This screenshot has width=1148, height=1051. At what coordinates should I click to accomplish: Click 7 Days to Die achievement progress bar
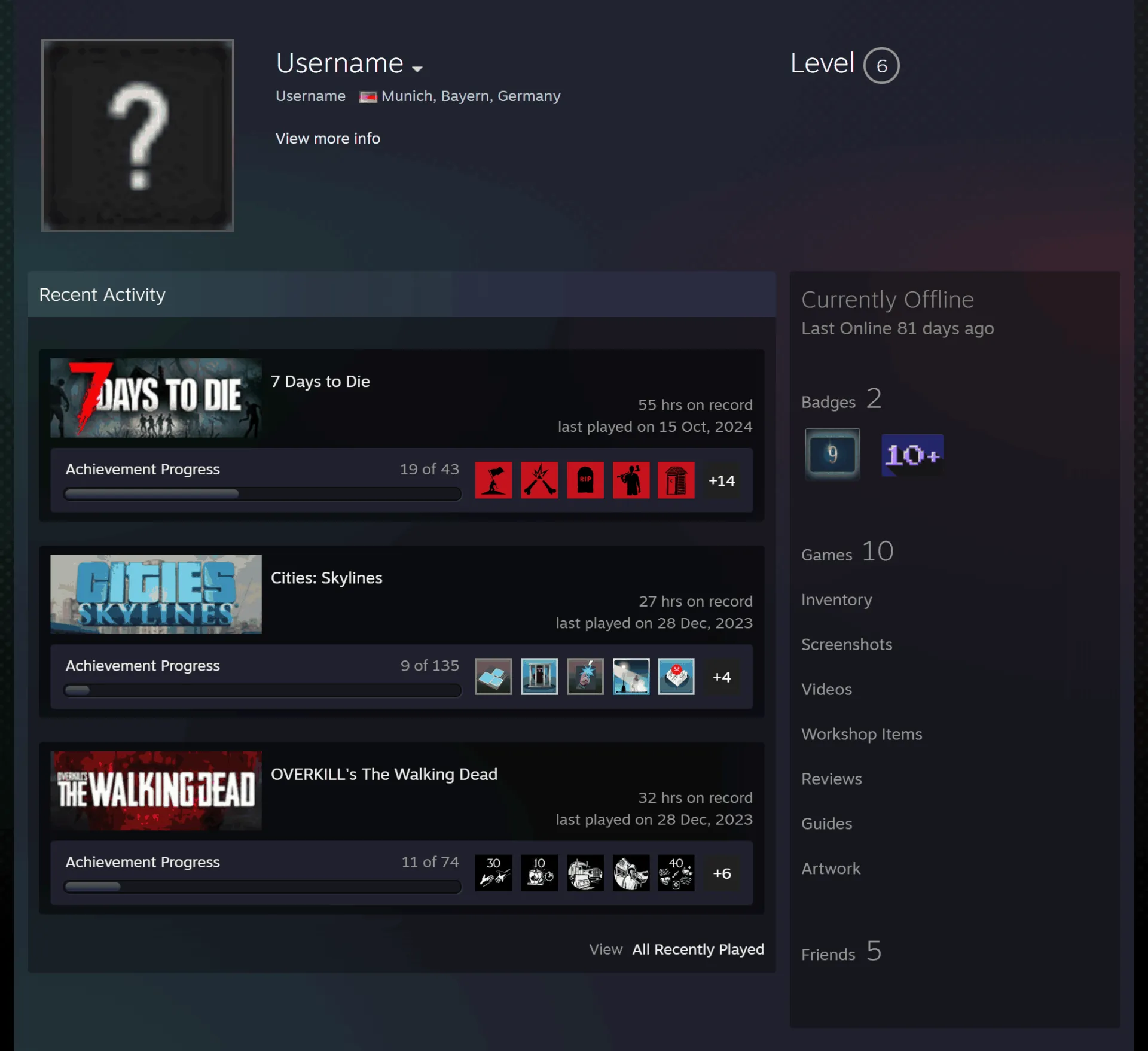point(262,494)
